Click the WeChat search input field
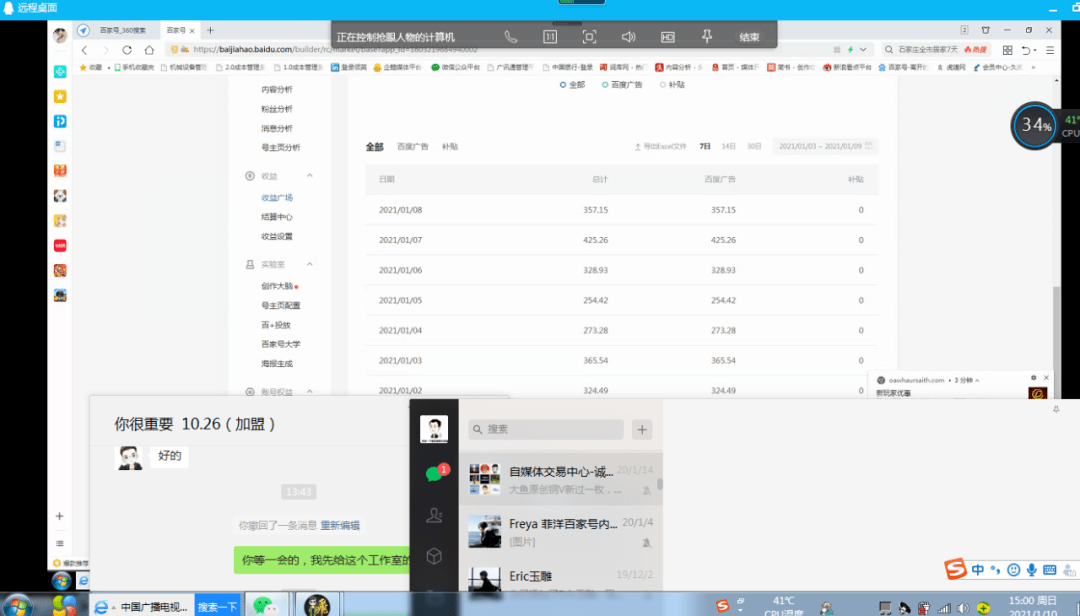 [545, 428]
